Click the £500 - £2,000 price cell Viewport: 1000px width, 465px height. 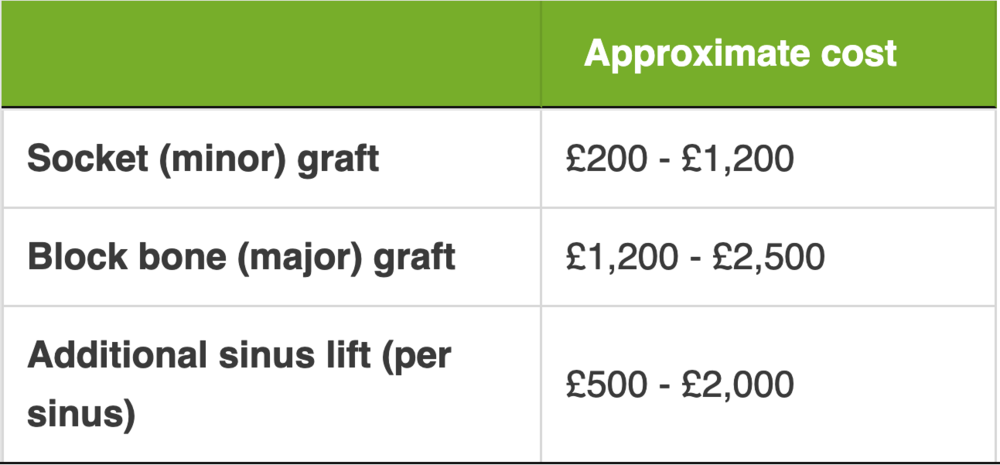tap(679, 385)
